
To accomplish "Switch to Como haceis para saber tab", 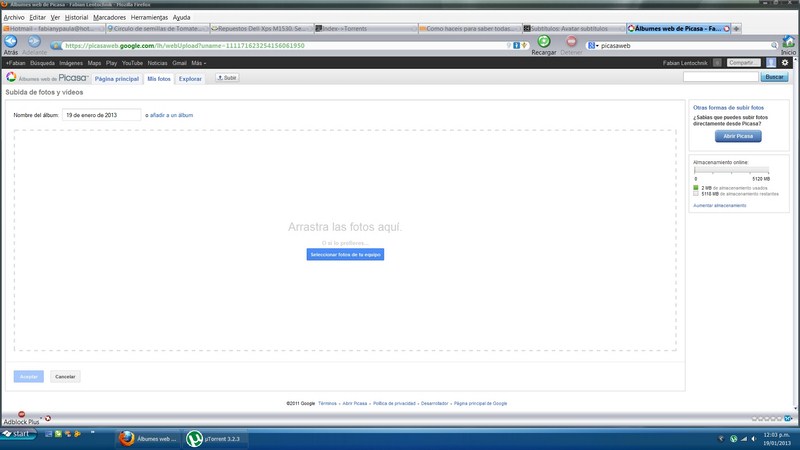I will coord(470,29).
